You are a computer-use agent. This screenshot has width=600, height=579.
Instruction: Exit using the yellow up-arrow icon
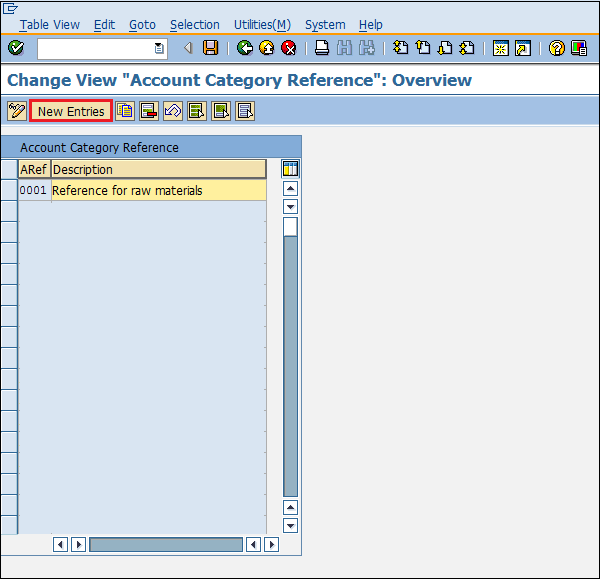267,48
